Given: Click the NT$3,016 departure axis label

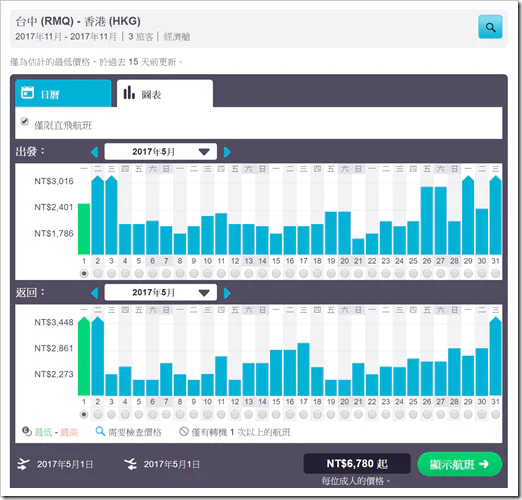Looking at the screenshot, I should coord(54,181).
